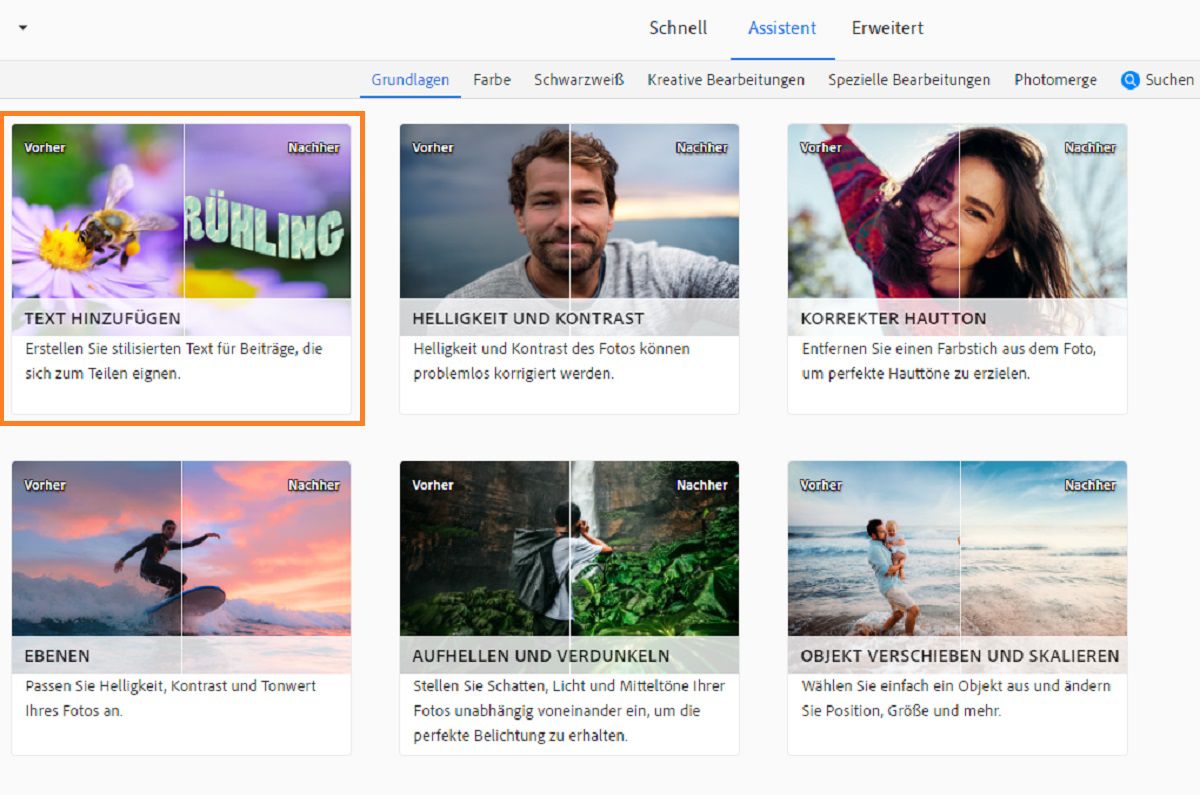
Task: Click the TEXT HINZUFÜGEN title
Action: click(x=103, y=319)
